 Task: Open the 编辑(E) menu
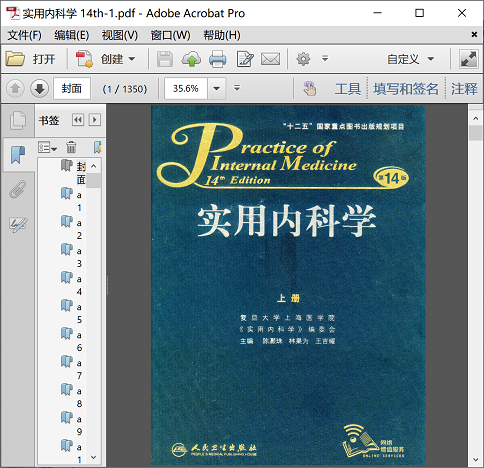click(x=72, y=35)
